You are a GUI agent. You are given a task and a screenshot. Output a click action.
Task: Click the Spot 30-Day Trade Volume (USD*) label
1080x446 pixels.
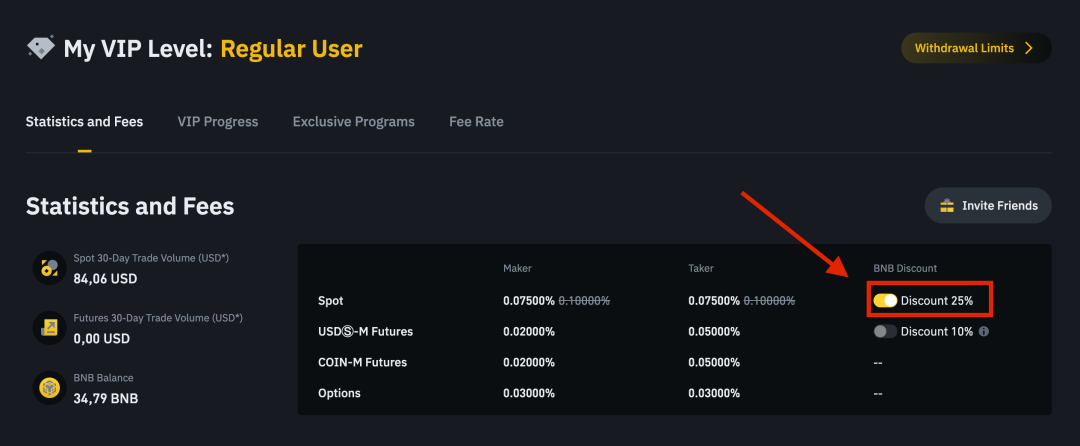pyautogui.click(x=151, y=259)
